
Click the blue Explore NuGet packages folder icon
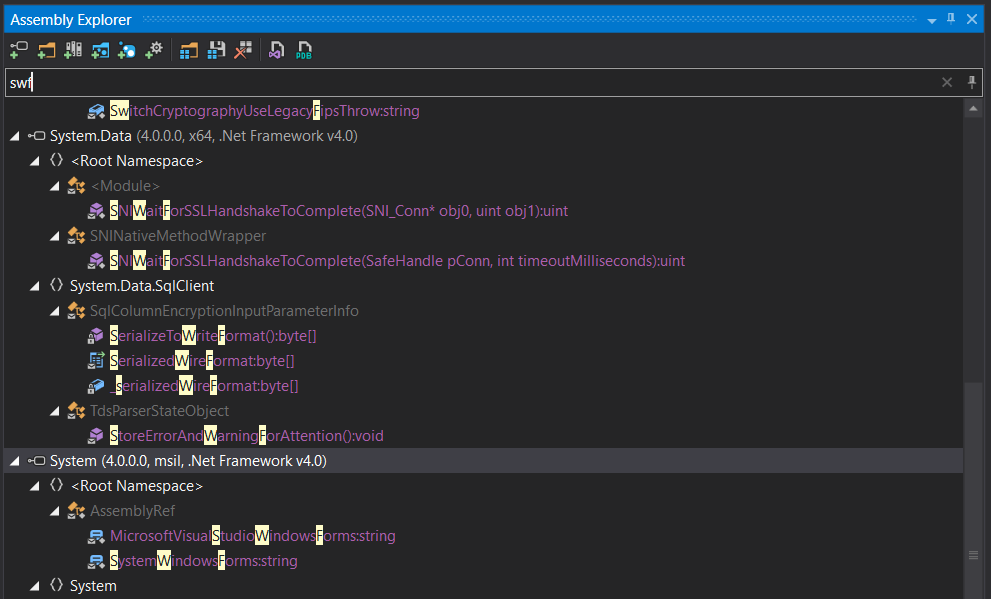(100, 50)
